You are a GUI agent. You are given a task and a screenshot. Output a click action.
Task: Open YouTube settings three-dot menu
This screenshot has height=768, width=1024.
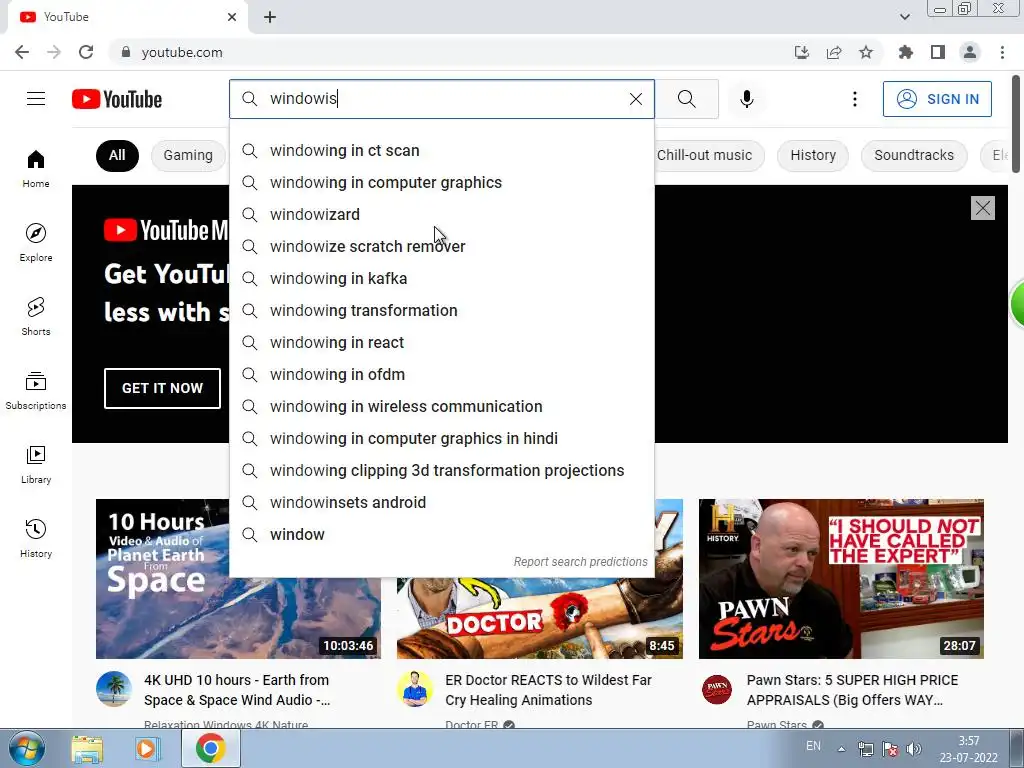point(854,99)
